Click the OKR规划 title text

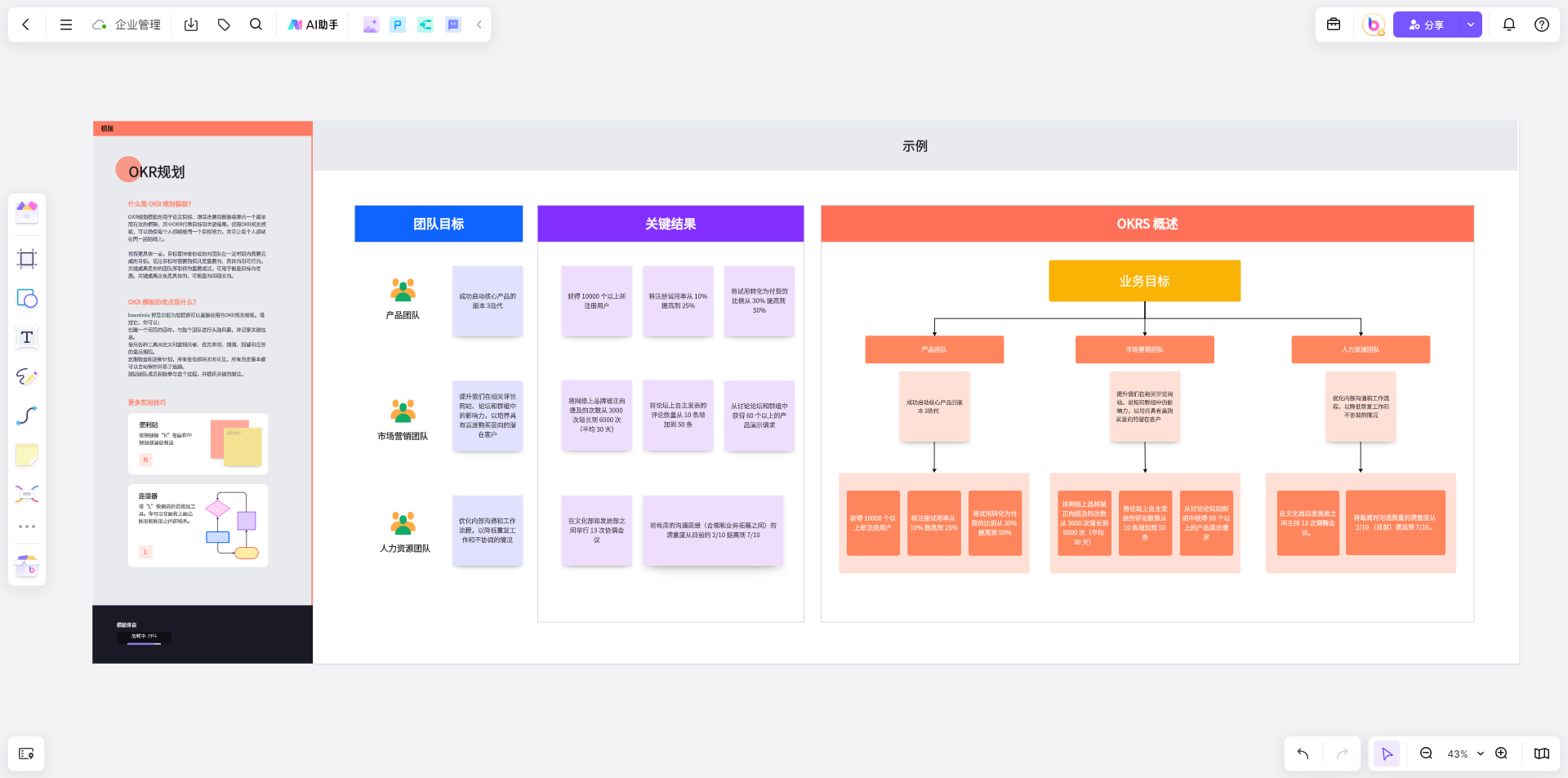(156, 172)
